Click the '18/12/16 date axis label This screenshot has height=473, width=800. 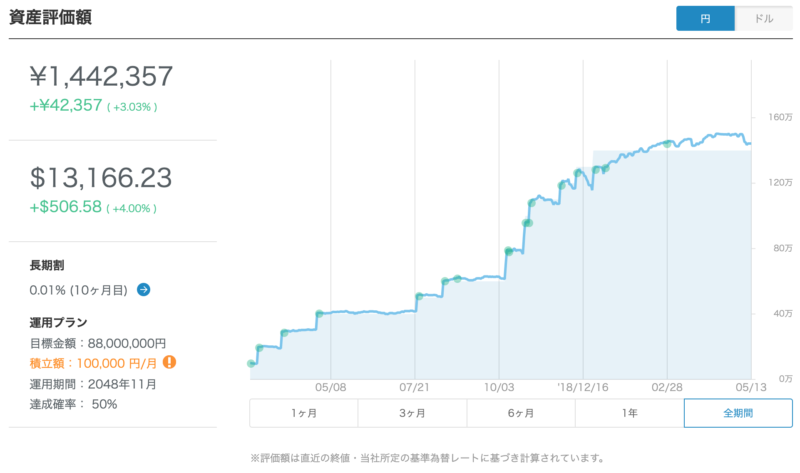pos(583,387)
